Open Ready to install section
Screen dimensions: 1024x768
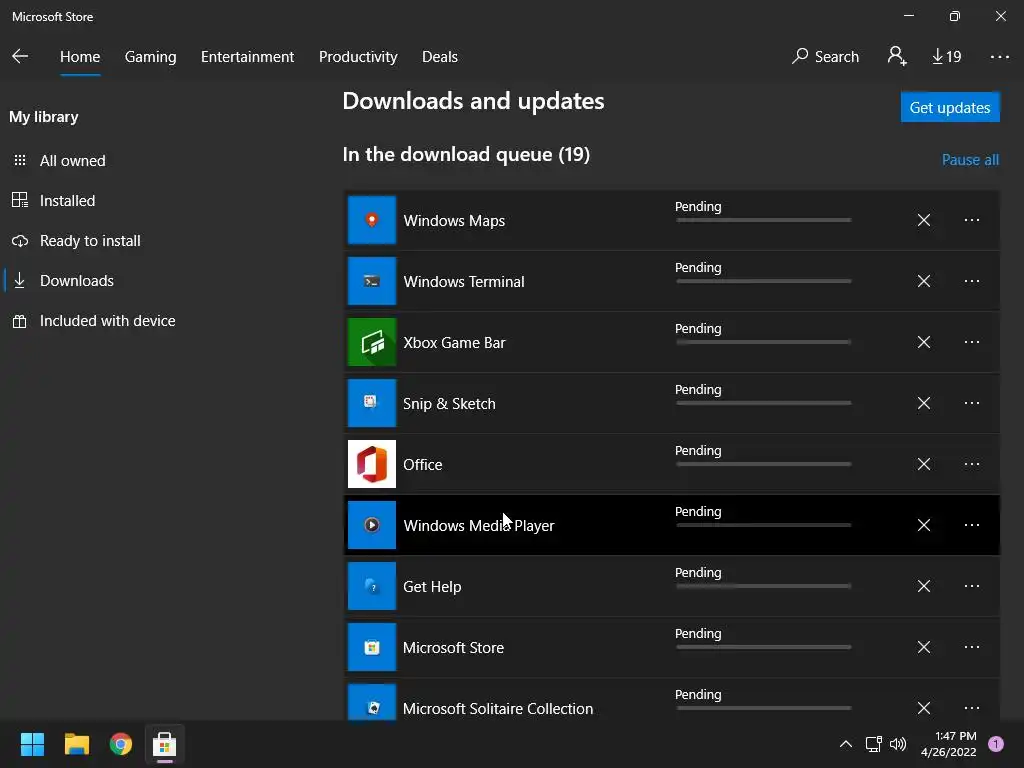[x=76, y=241]
